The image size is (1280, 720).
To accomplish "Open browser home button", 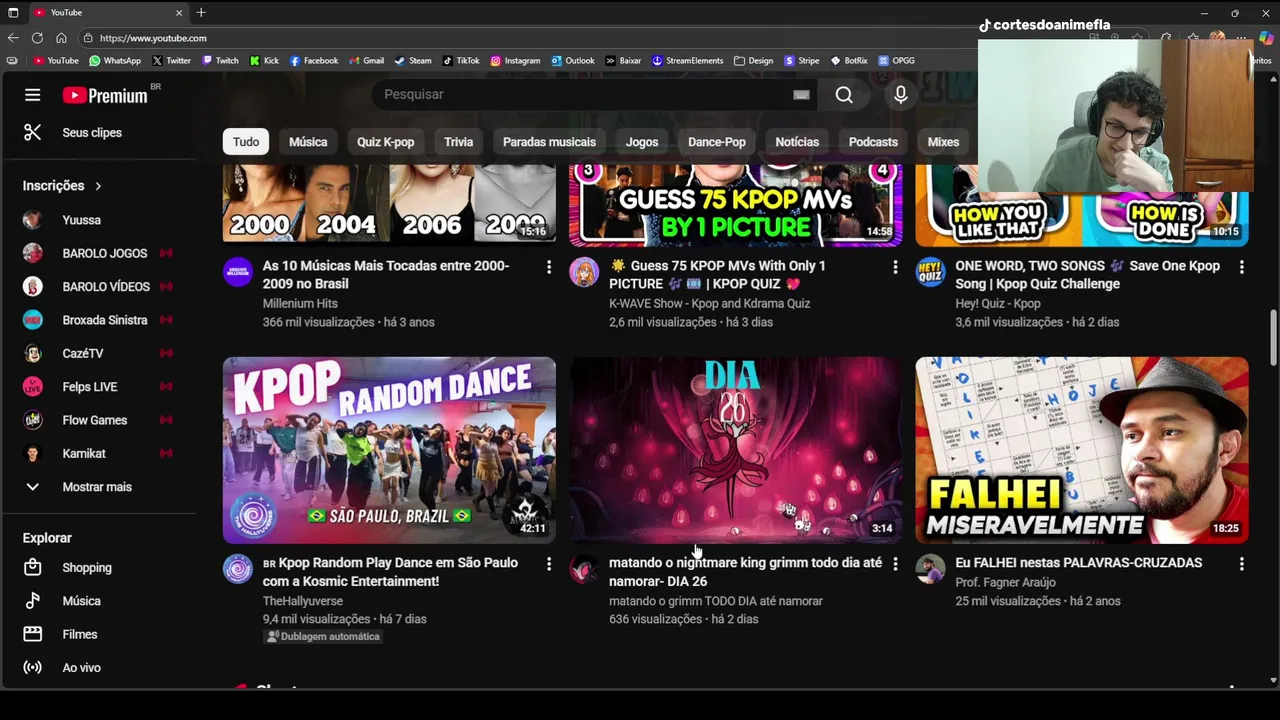I will tap(61, 38).
